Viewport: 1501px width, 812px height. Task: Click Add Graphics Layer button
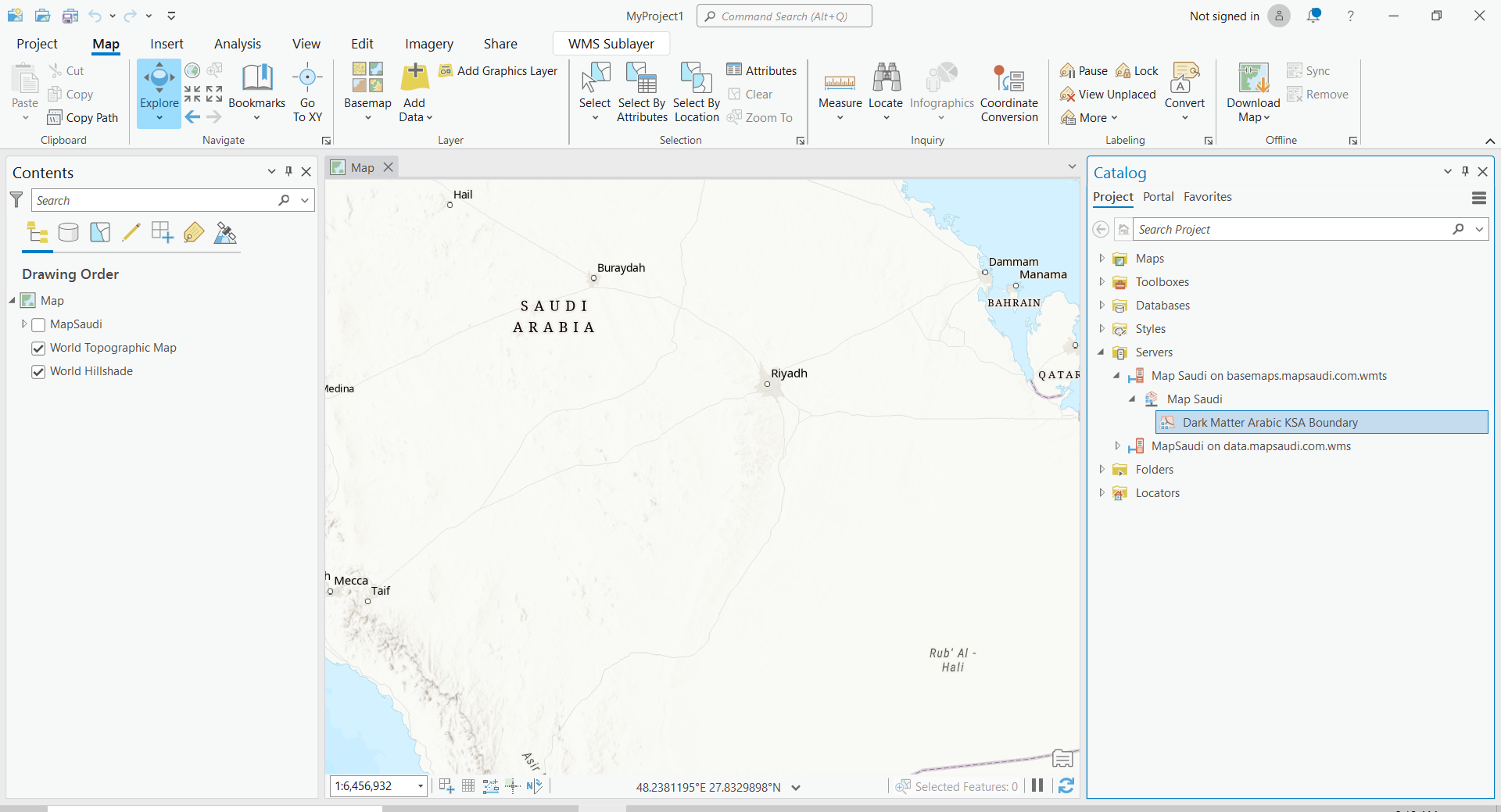coord(499,71)
